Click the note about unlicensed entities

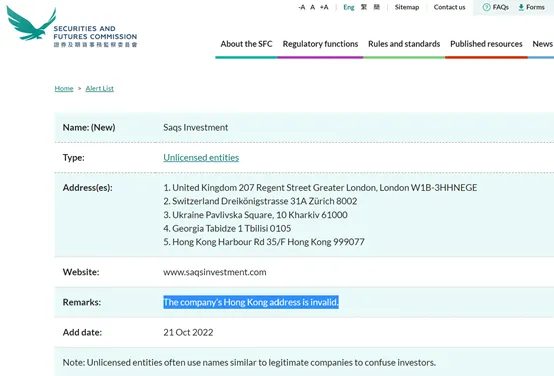[x=249, y=363]
